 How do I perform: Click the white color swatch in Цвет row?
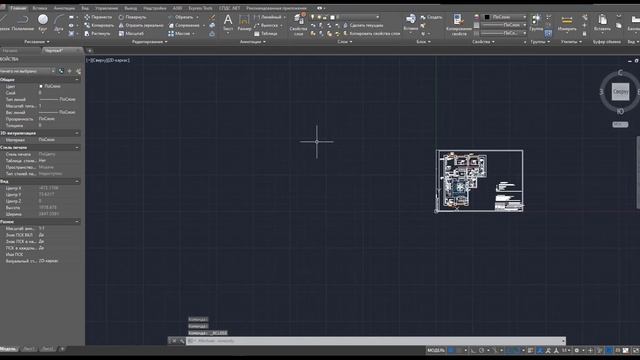(x=41, y=86)
